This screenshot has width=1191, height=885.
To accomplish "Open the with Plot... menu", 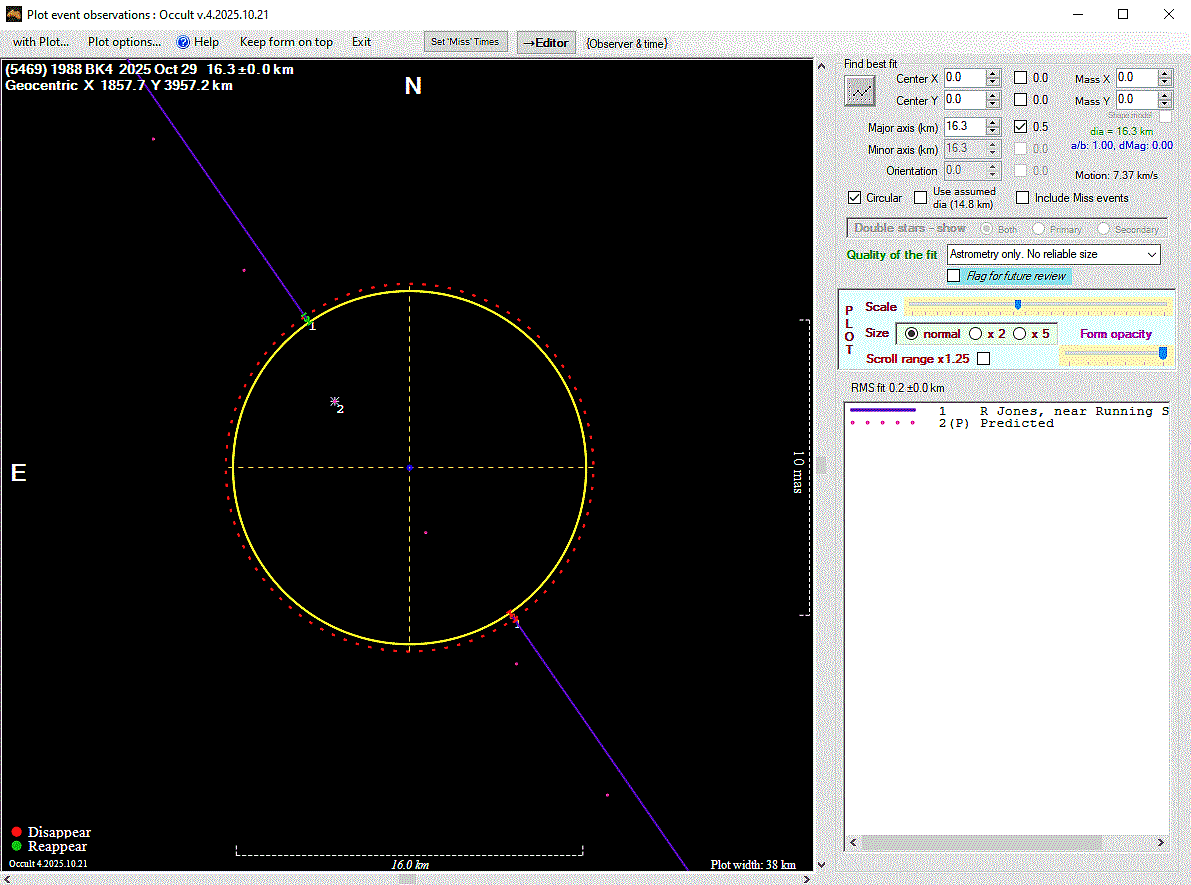I will [x=41, y=42].
